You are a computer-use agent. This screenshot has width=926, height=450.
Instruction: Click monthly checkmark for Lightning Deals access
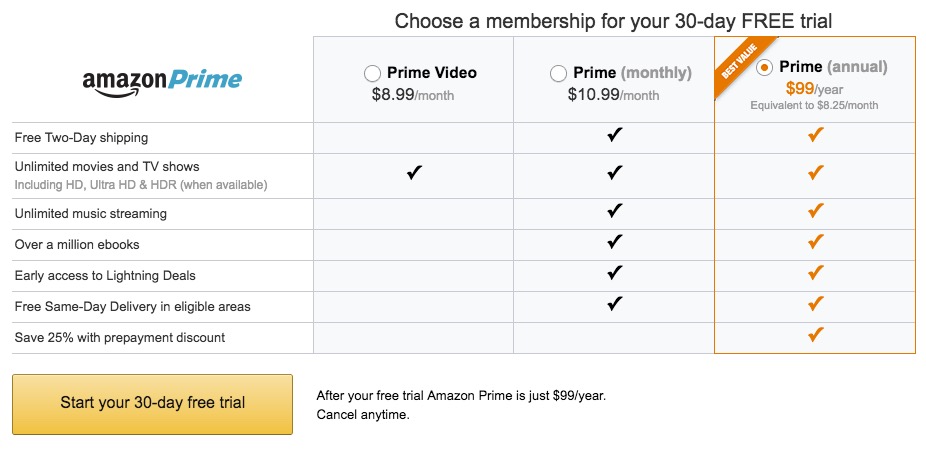click(x=615, y=273)
